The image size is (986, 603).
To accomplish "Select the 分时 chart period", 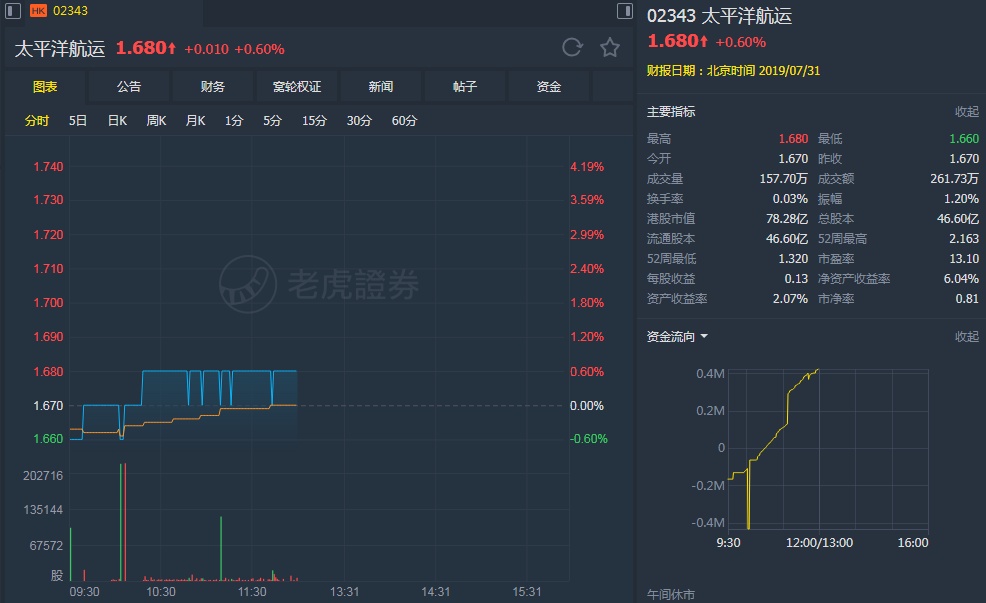I will pos(36,121).
